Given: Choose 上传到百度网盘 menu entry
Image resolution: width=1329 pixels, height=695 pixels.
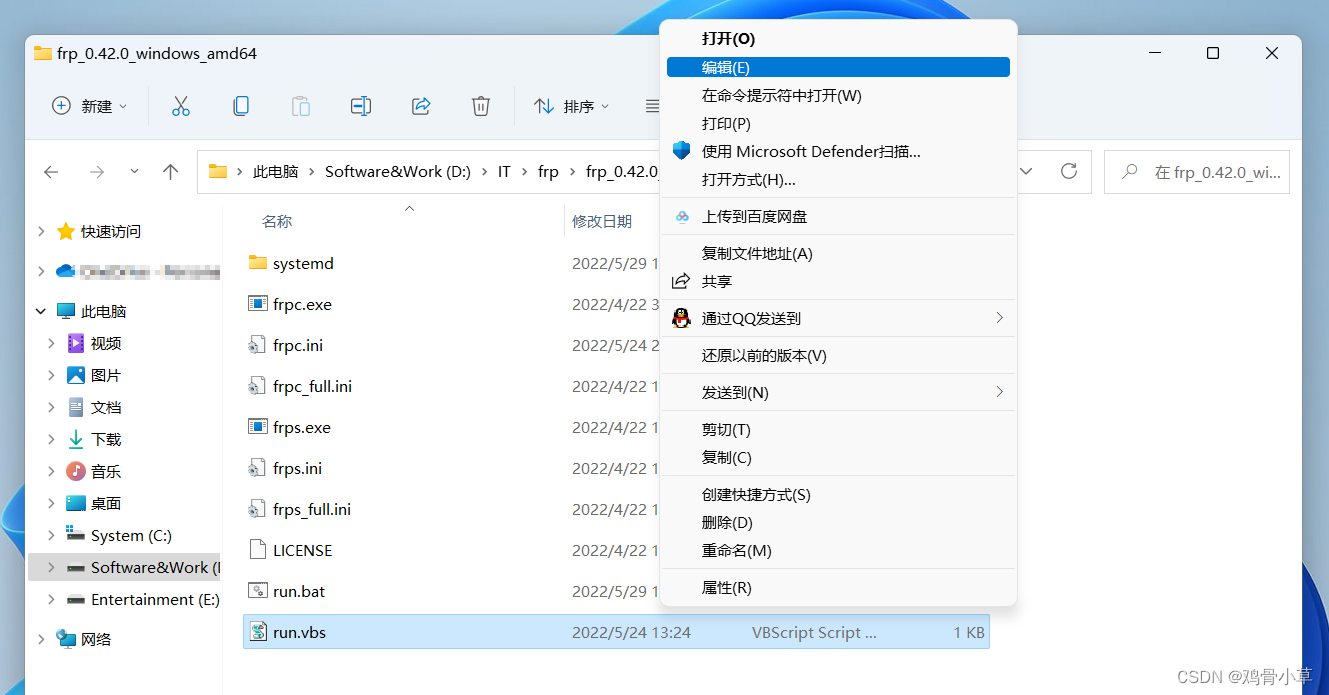Looking at the screenshot, I should (x=838, y=216).
